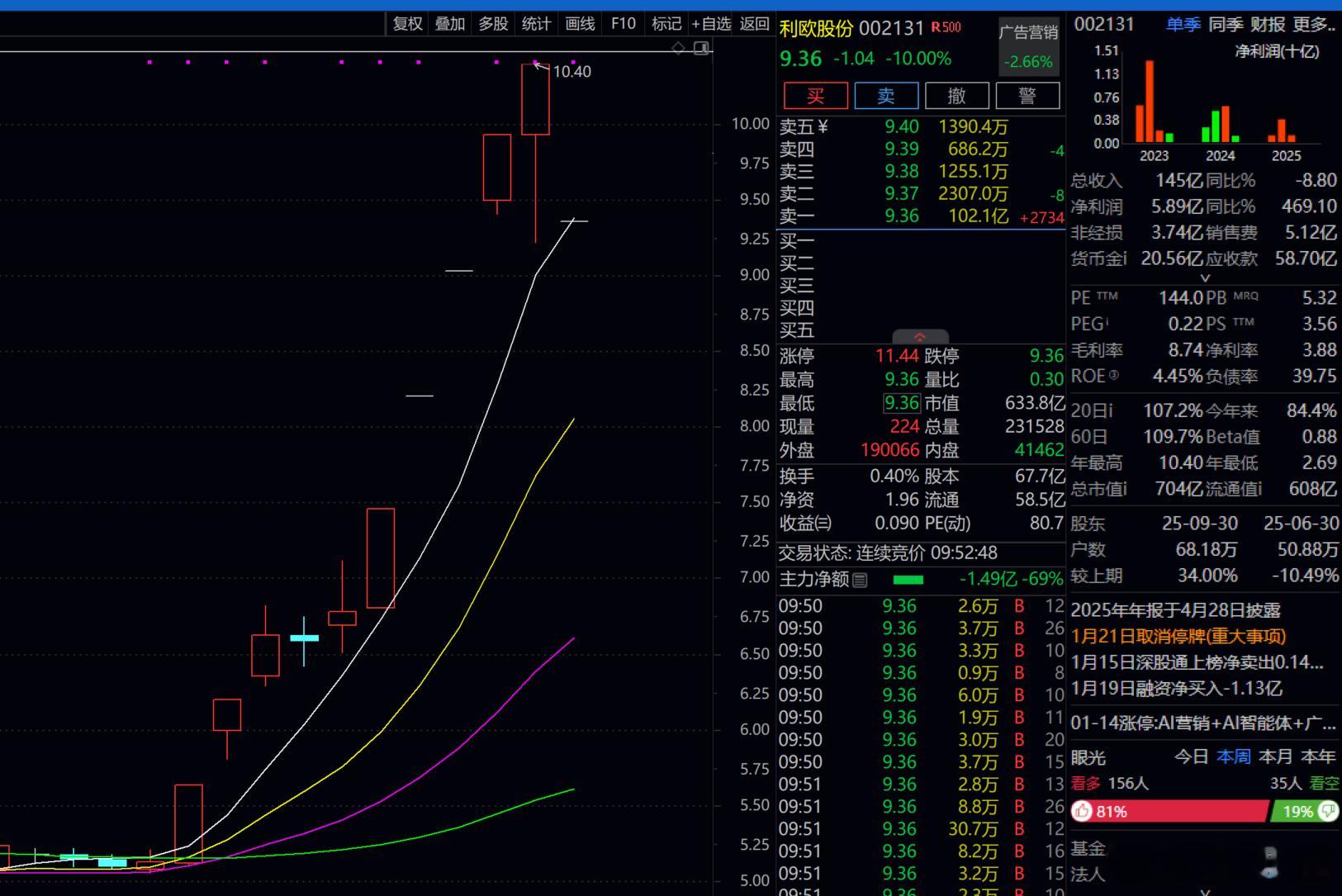Open the 多股 multi-stock view
Image resolution: width=1342 pixels, height=896 pixels.
pos(493,24)
